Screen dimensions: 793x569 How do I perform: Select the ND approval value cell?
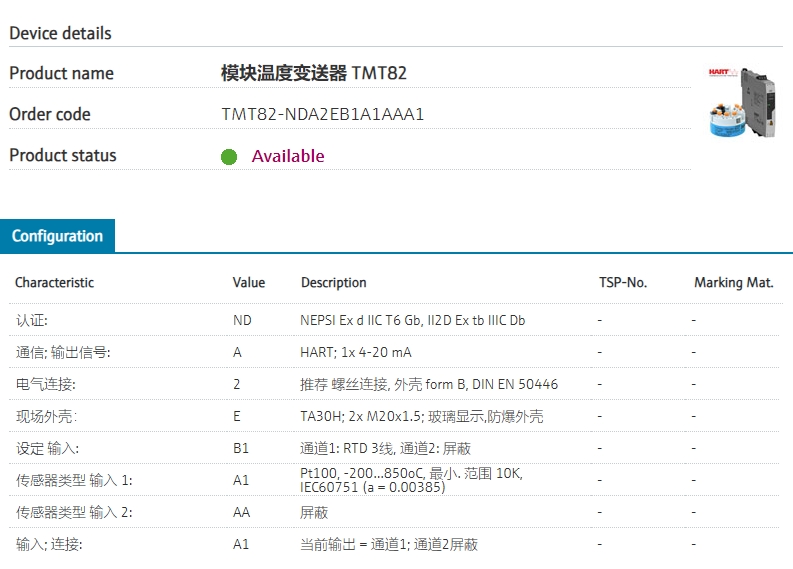(x=242, y=320)
